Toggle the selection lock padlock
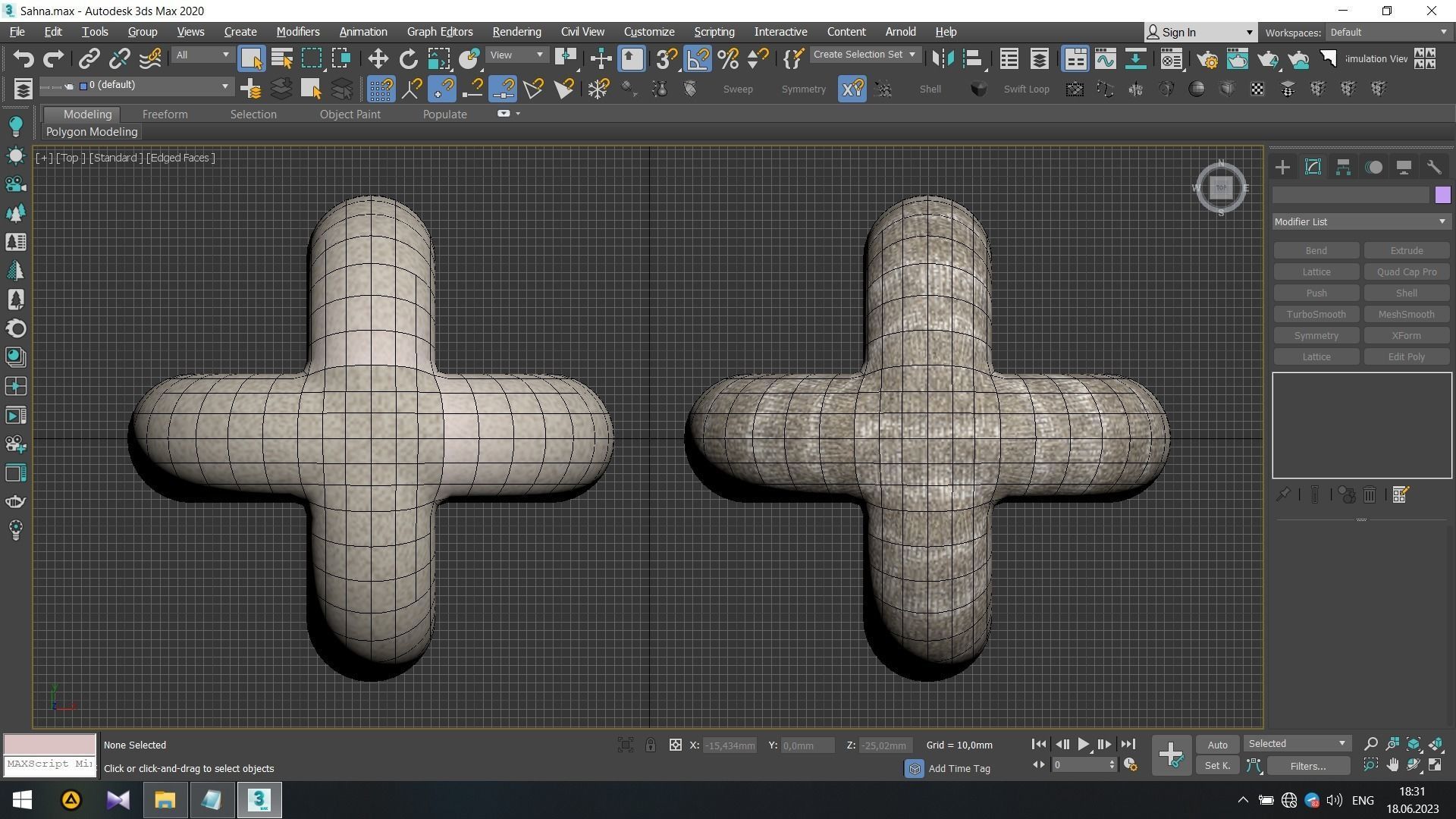 (650, 745)
